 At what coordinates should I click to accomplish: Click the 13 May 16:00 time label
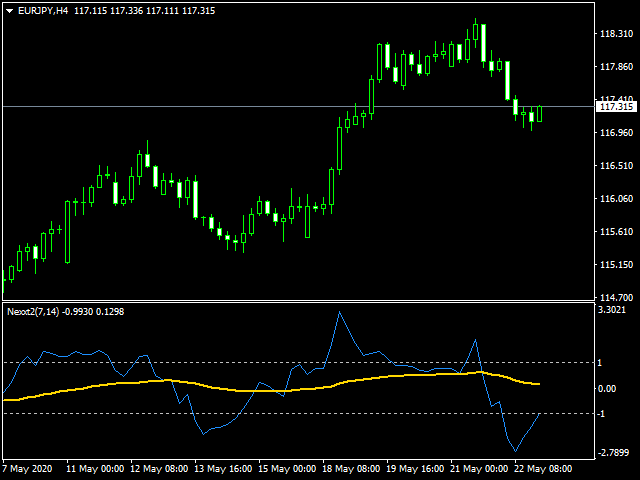point(223,469)
